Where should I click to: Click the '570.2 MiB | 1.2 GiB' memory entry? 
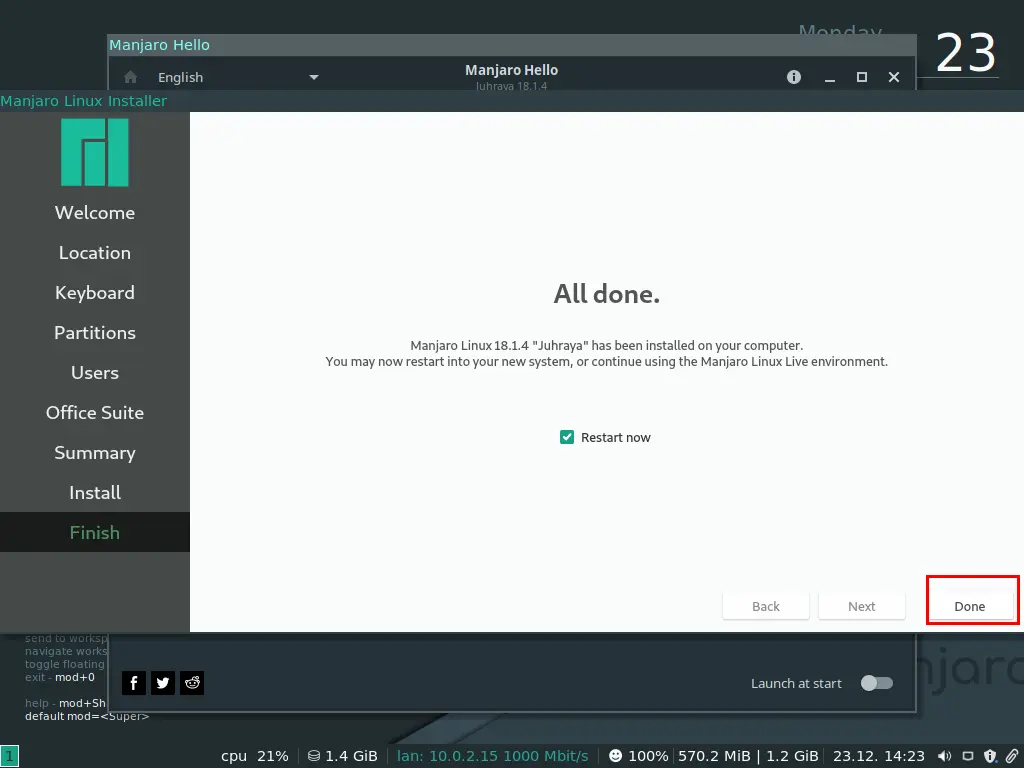click(x=748, y=756)
